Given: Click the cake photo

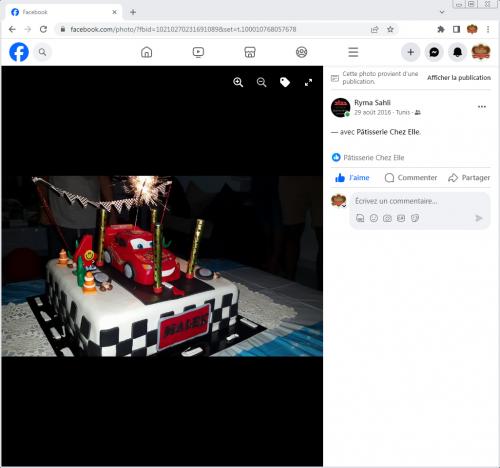Looking at the screenshot, I should [x=162, y=266].
